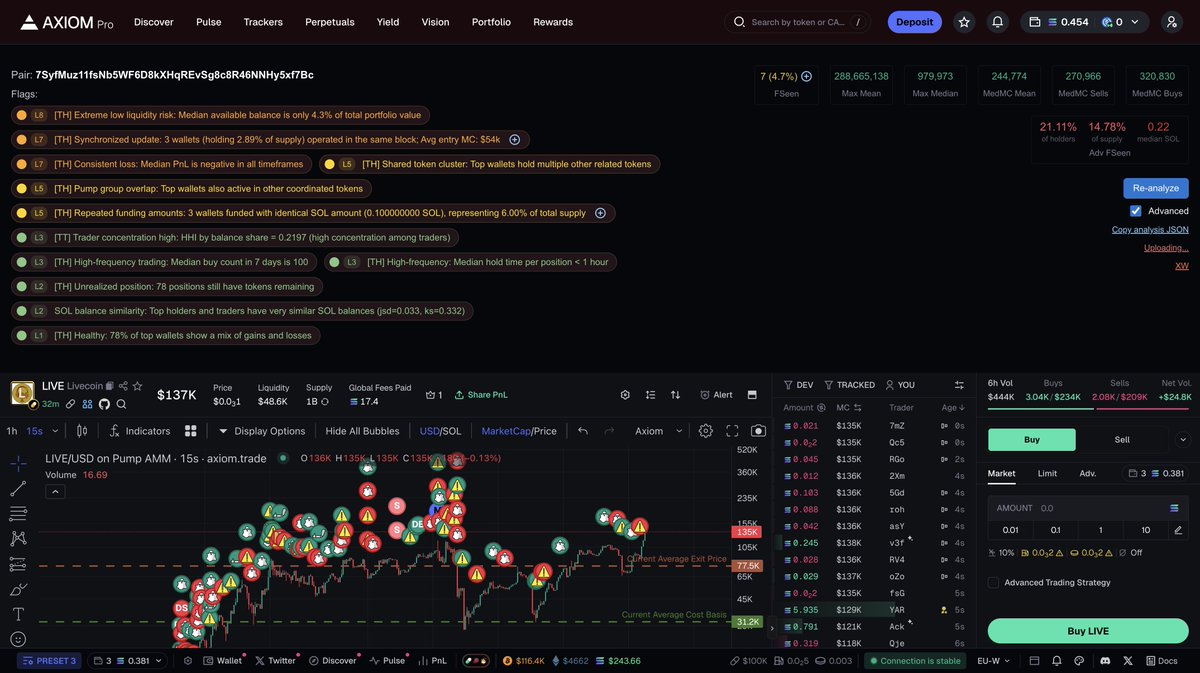Toggle USD/SOL currency display
This screenshot has width=1200, height=673.
[x=441, y=431]
